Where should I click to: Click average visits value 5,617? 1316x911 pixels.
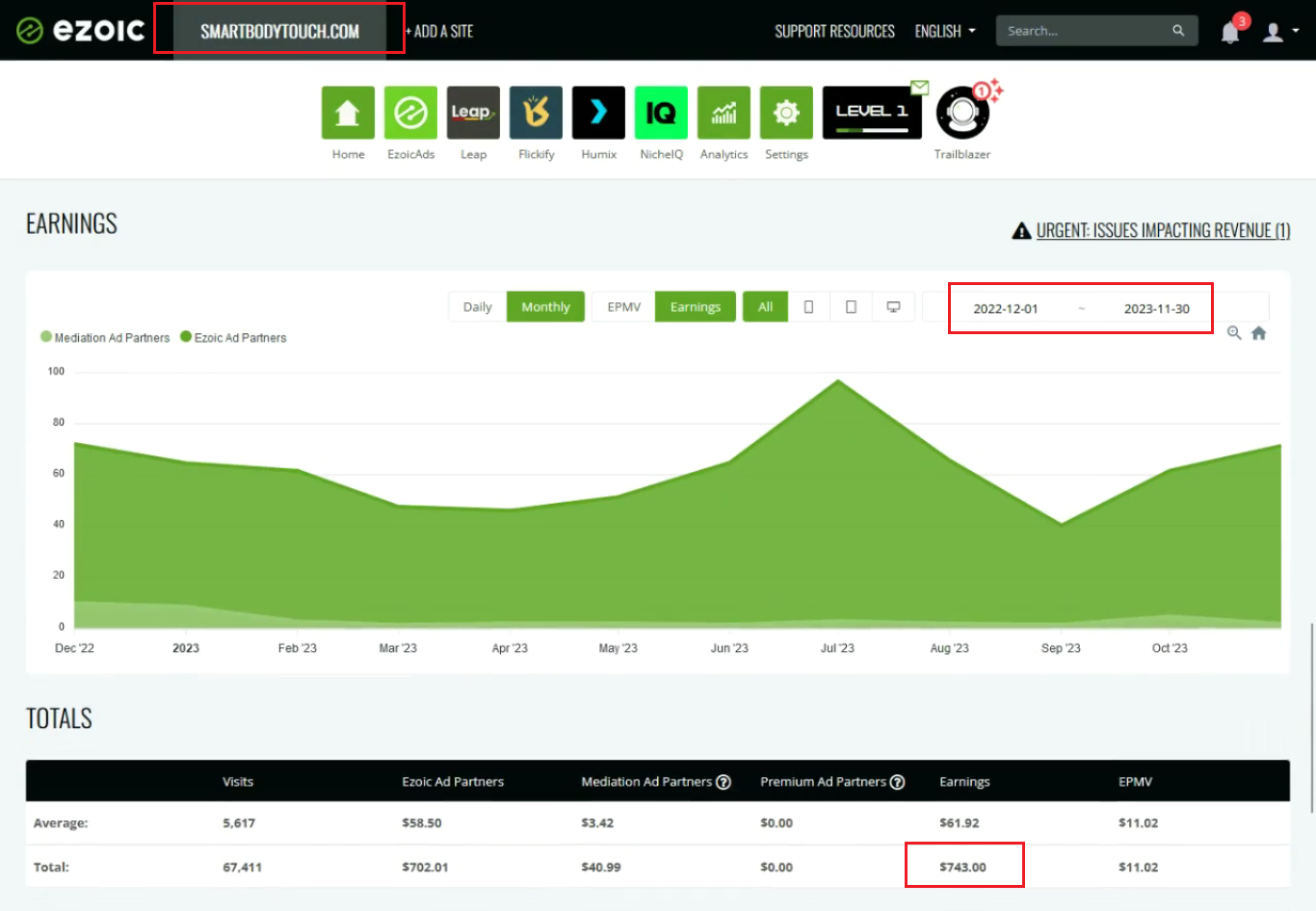pyautogui.click(x=239, y=823)
